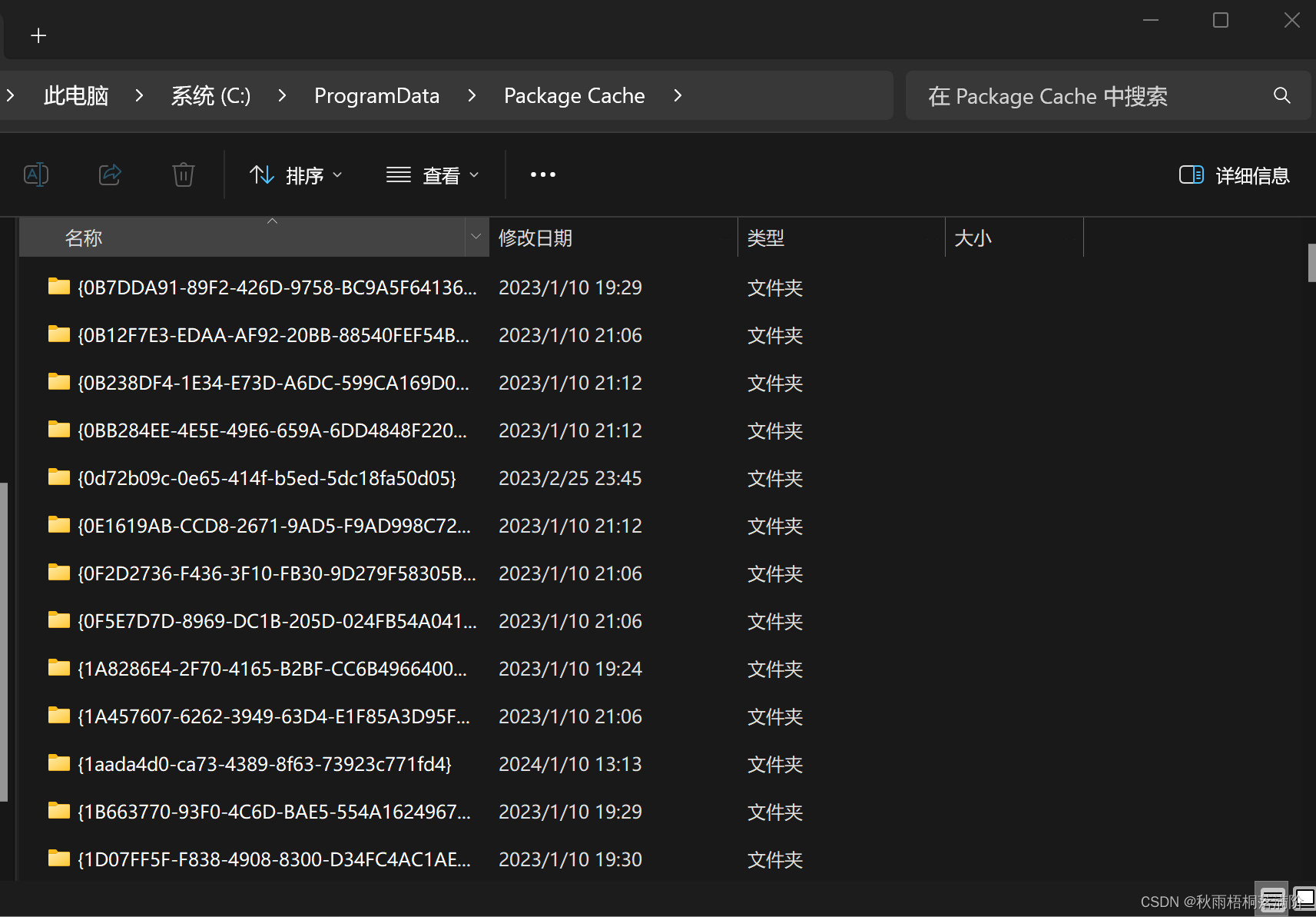Click folder icon of {1D07FF5F row

point(59,859)
